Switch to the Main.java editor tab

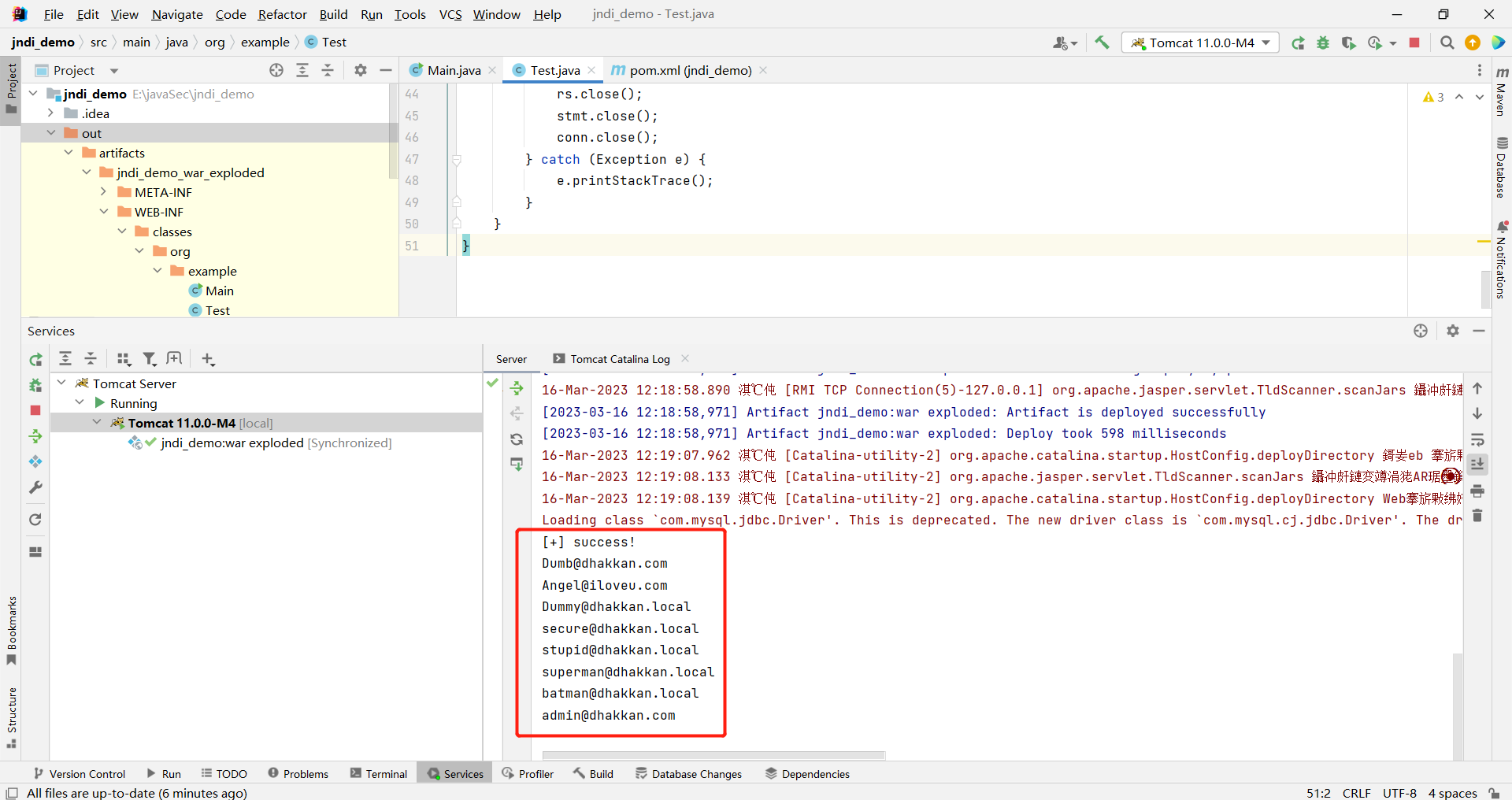(x=454, y=70)
